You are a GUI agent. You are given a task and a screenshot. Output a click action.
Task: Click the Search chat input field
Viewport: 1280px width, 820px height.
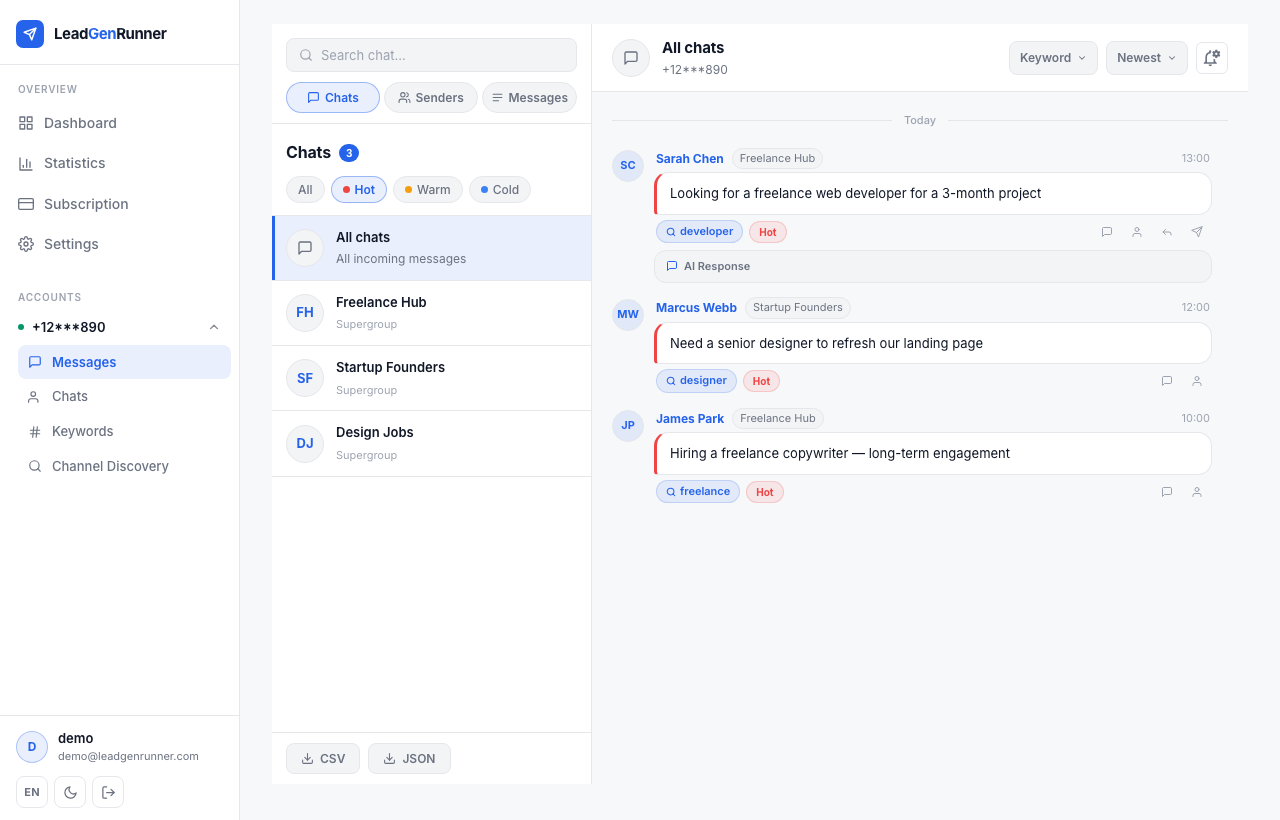[431, 55]
